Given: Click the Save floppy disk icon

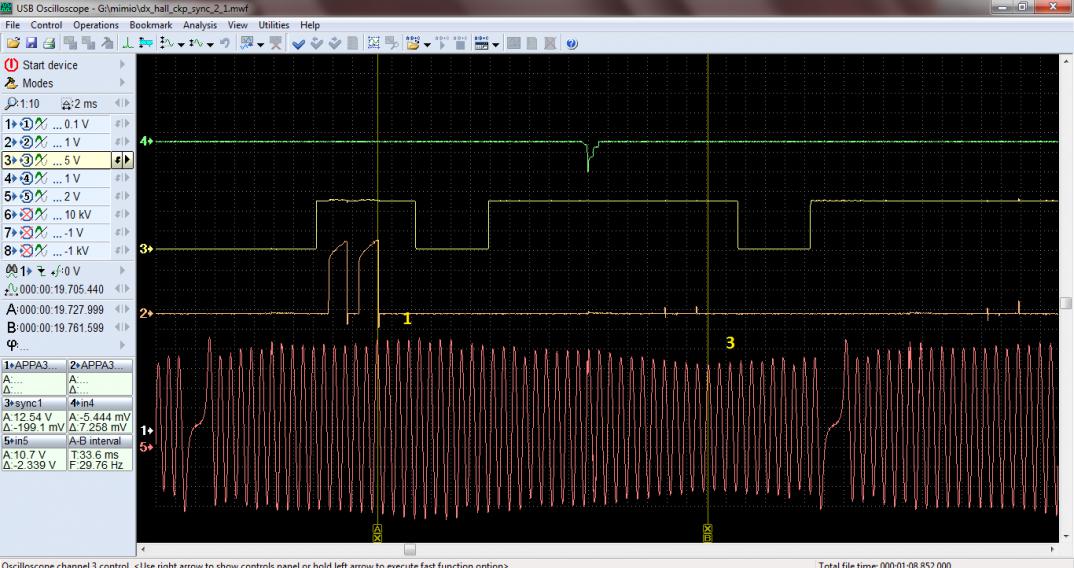Looking at the screenshot, I should click(30, 44).
